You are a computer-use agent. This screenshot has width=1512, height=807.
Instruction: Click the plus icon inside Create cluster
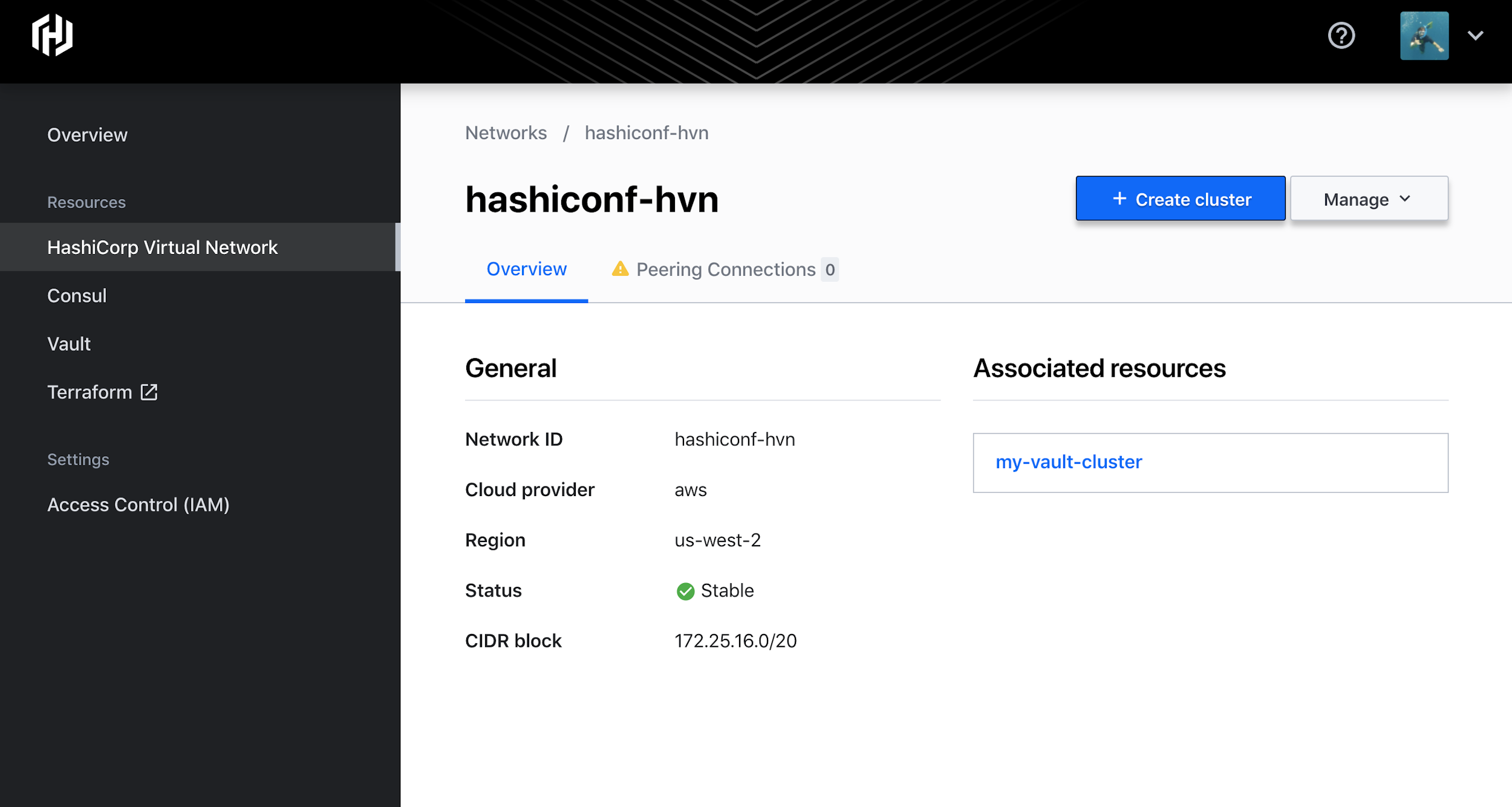(1120, 198)
